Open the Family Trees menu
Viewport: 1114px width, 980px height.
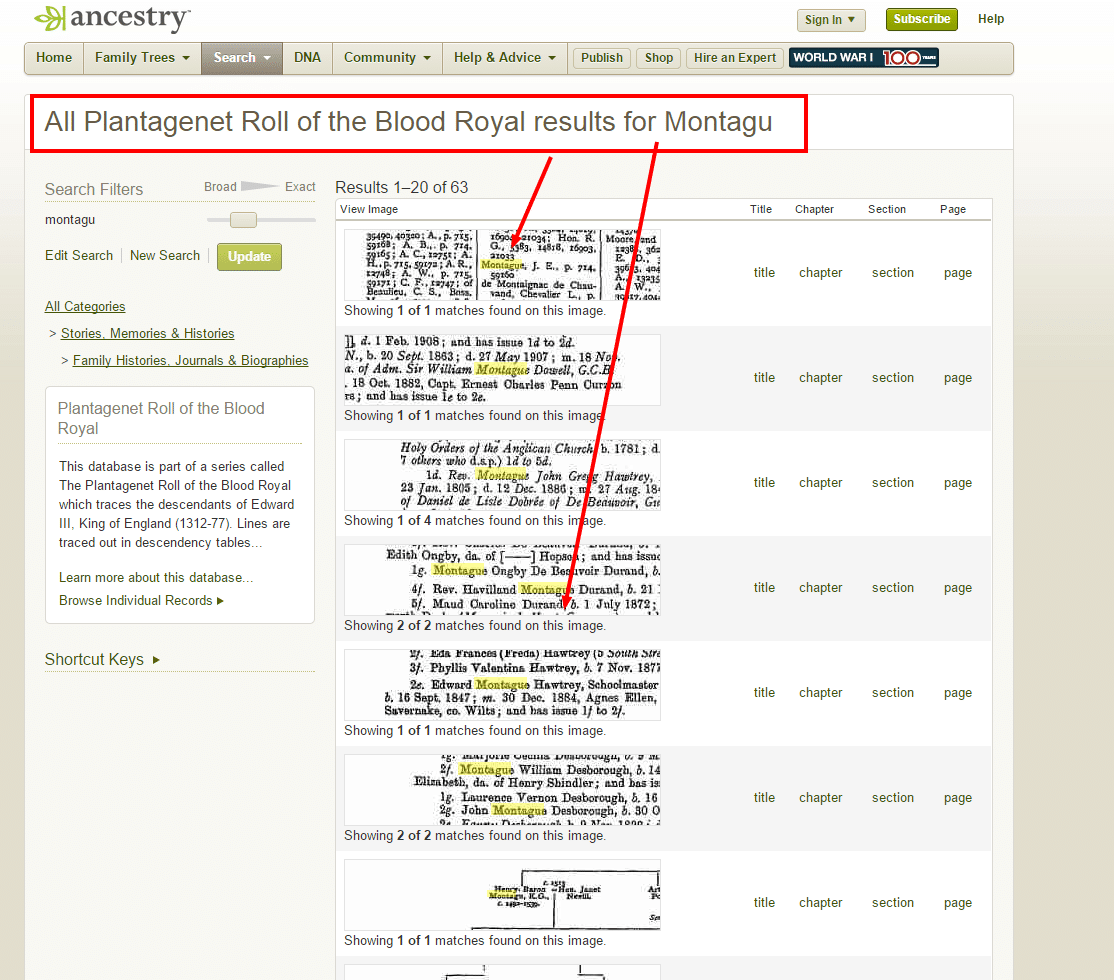(142, 58)
